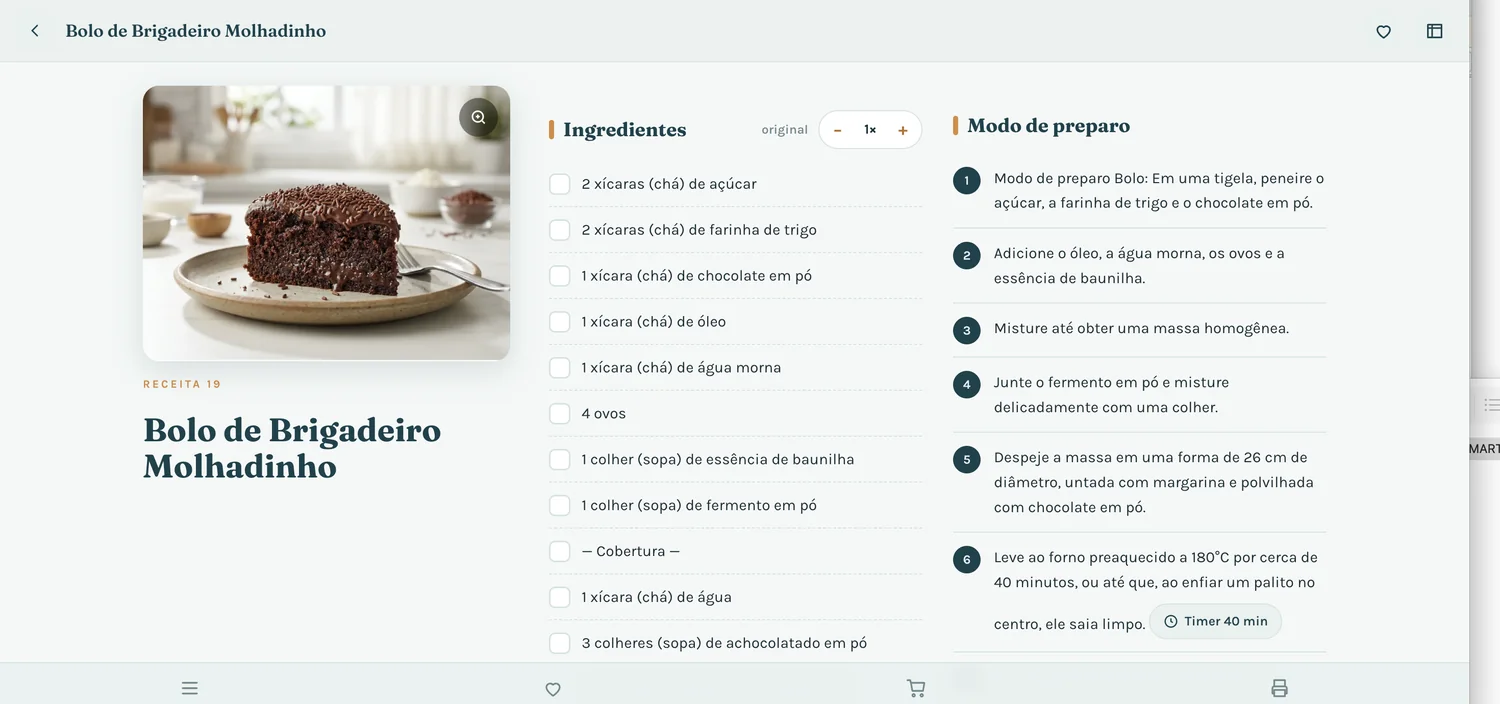The width and height of the screenshot is (1500, 704).
Task: Select step 6 number badge
Action: click(966, 560)
